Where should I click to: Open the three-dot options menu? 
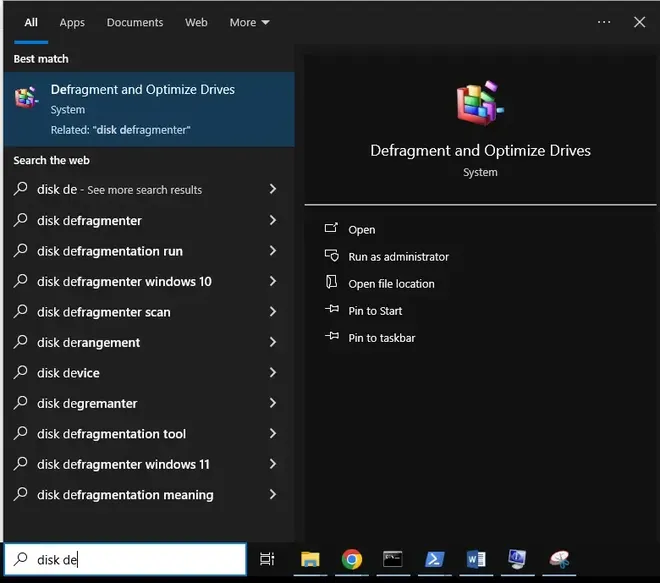604,22
